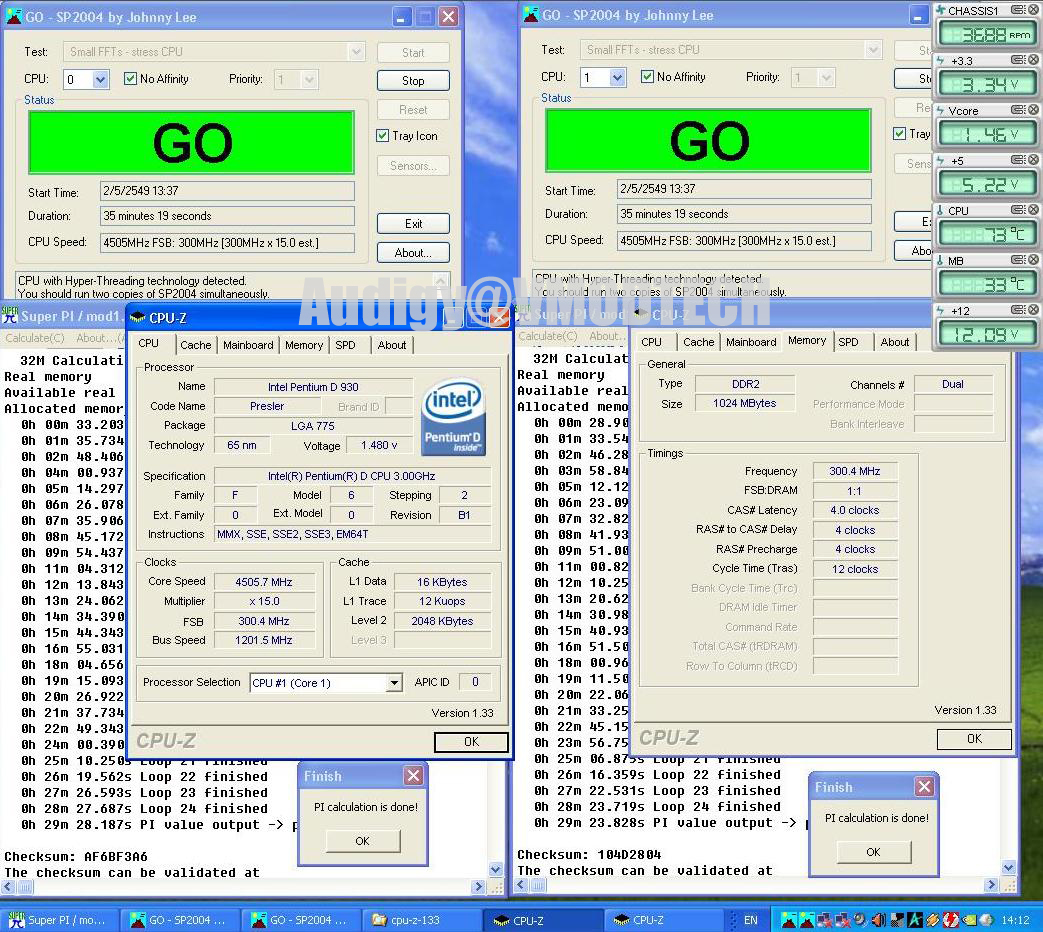The image size is (1043, 932).
Task: Close the CHASSIS1 fan sensor panel
Action: click(x=1033, y=10)
